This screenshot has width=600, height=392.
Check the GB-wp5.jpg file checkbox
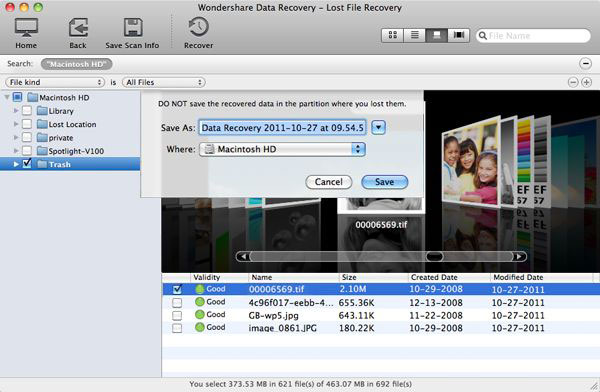[177, 315]
